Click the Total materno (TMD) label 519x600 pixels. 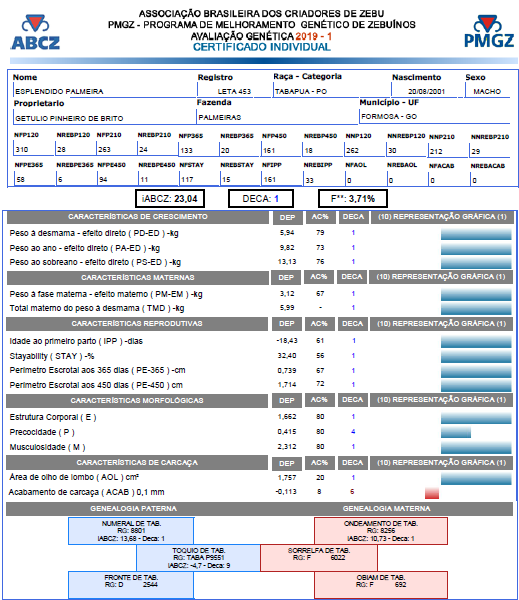coord(97,308)
